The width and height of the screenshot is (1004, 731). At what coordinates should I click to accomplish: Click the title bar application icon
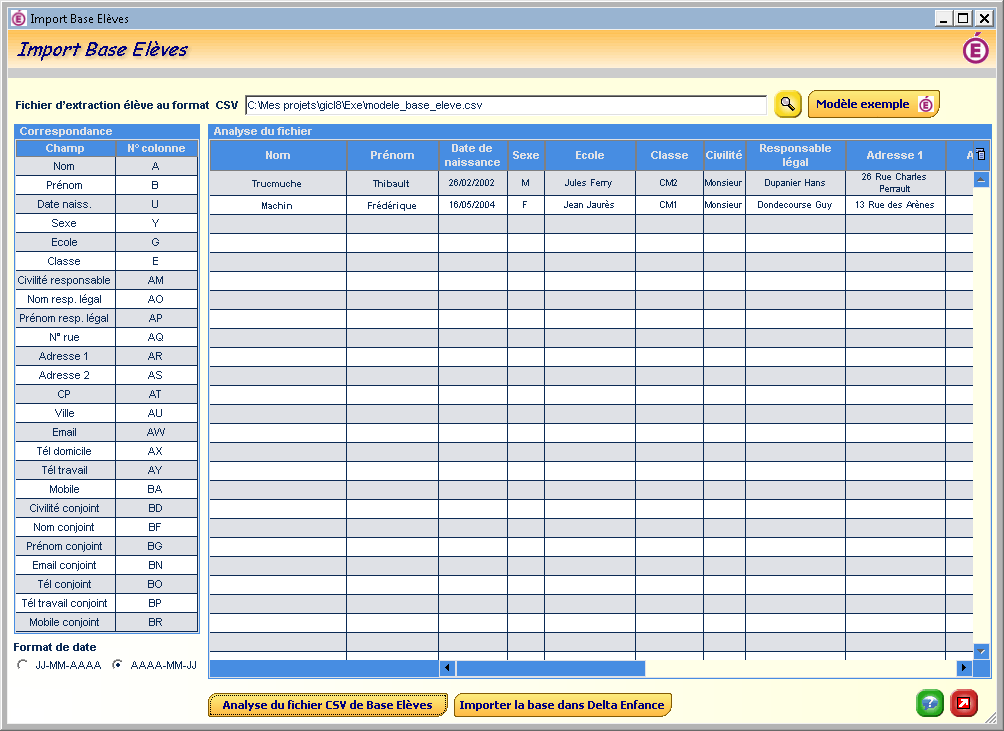pyautogui.click(x=17, y=18)
